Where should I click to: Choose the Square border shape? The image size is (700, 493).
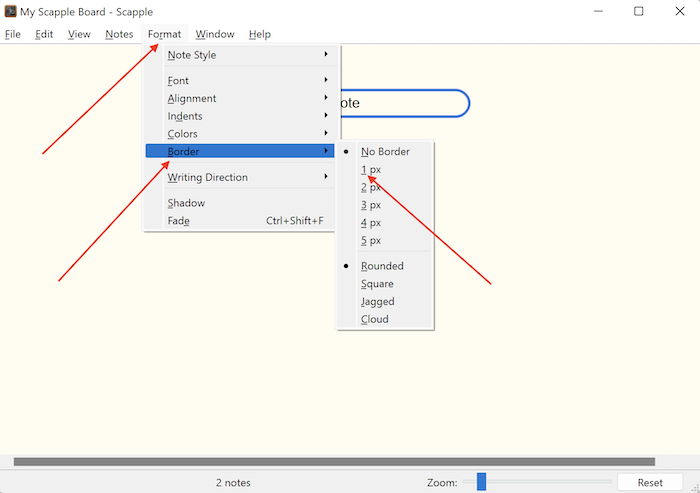coord(385,284)
